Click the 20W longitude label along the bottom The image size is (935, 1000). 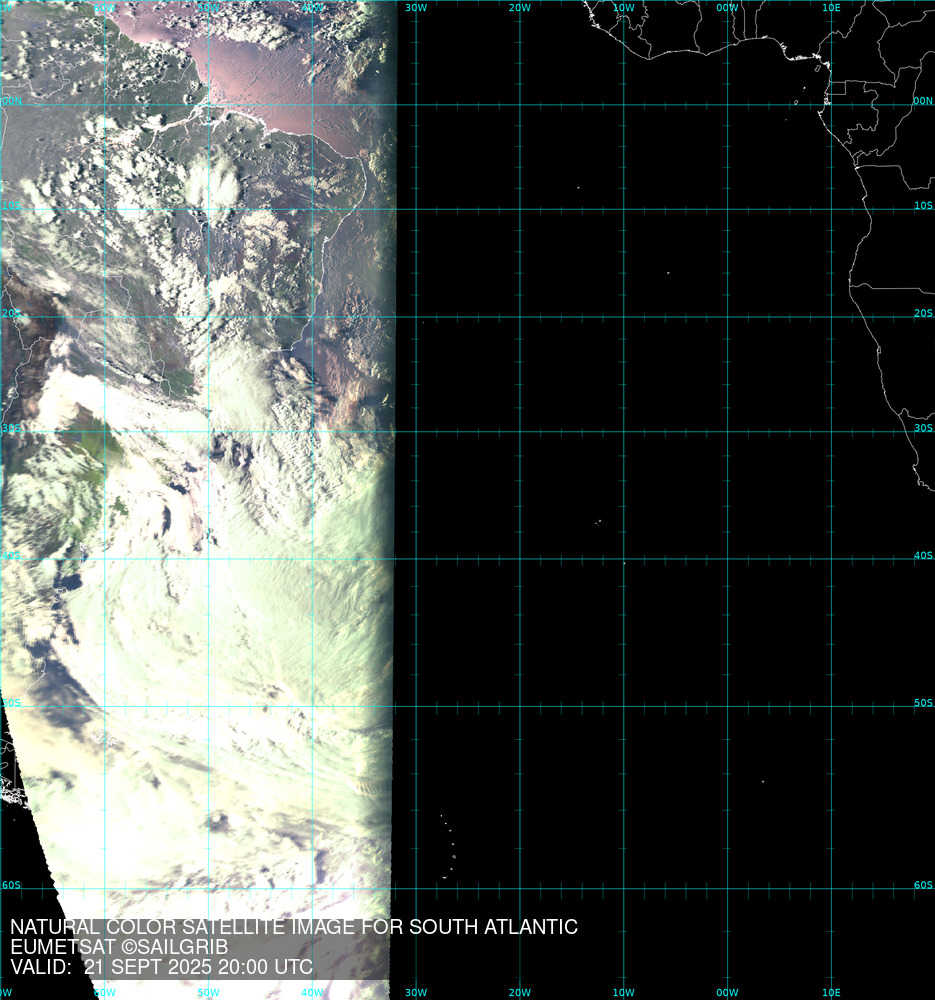coord(519,992)
